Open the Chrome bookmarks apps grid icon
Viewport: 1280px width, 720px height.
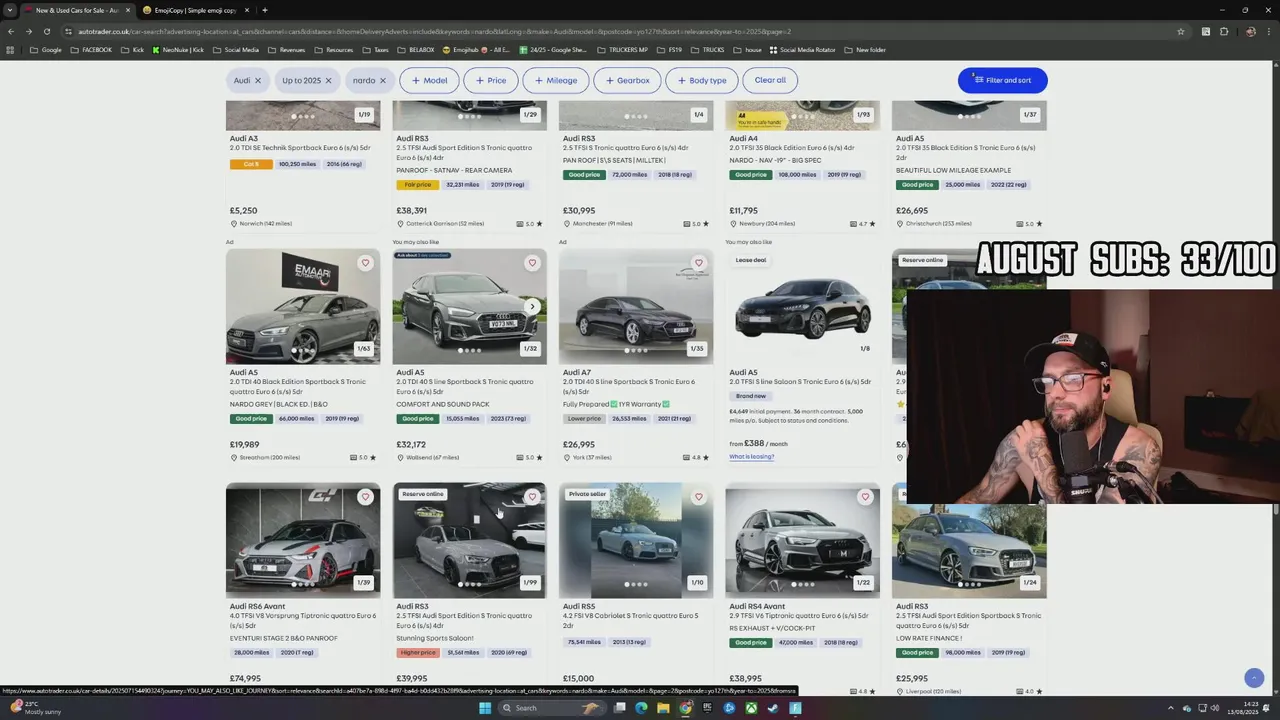pyautogui.click(x=11, y=50)
